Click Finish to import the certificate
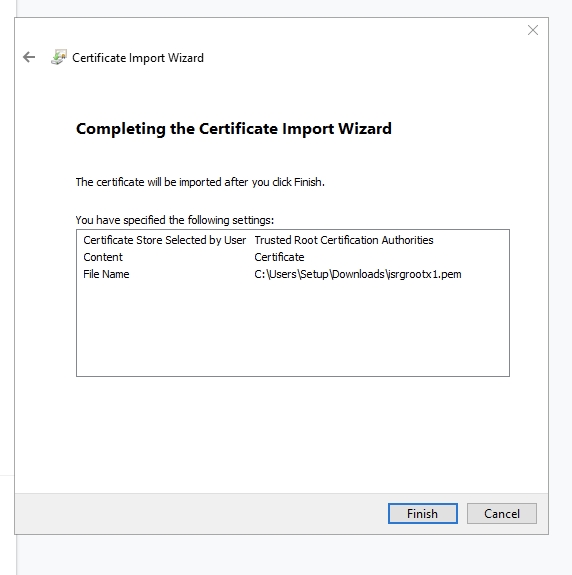 click(423, 513)
